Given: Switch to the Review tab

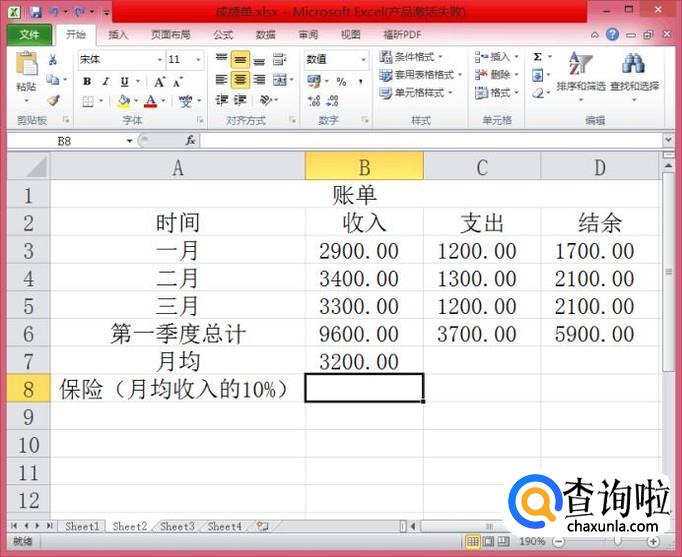Looking at the screenshot, I should (x=308, y=35).
